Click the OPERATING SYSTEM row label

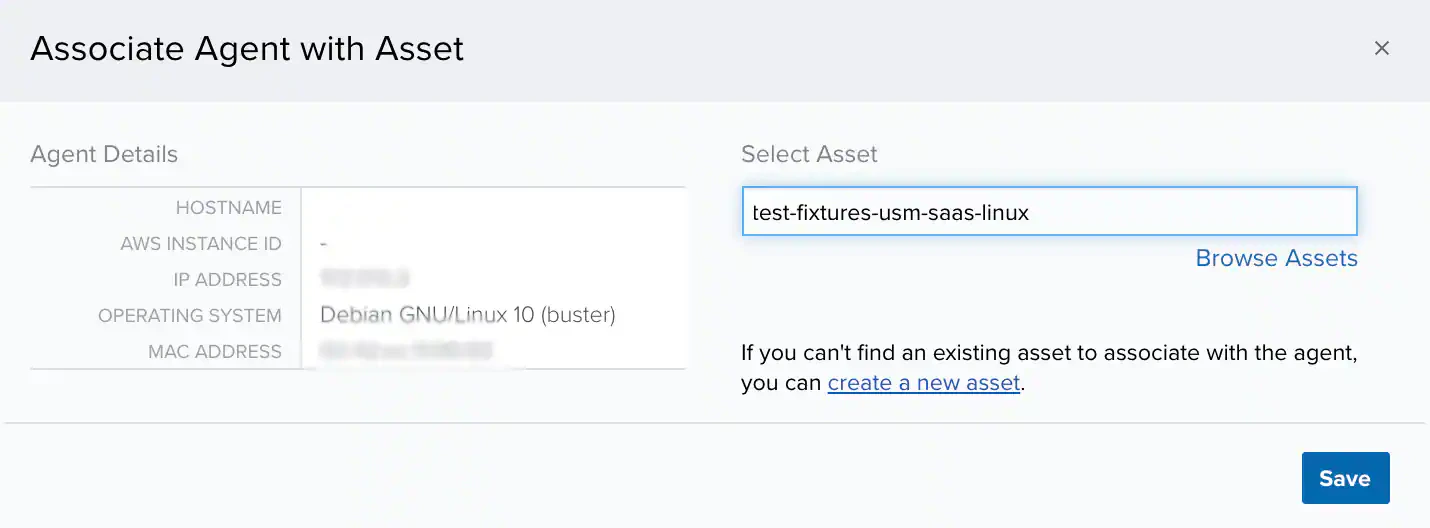point(189,316)
